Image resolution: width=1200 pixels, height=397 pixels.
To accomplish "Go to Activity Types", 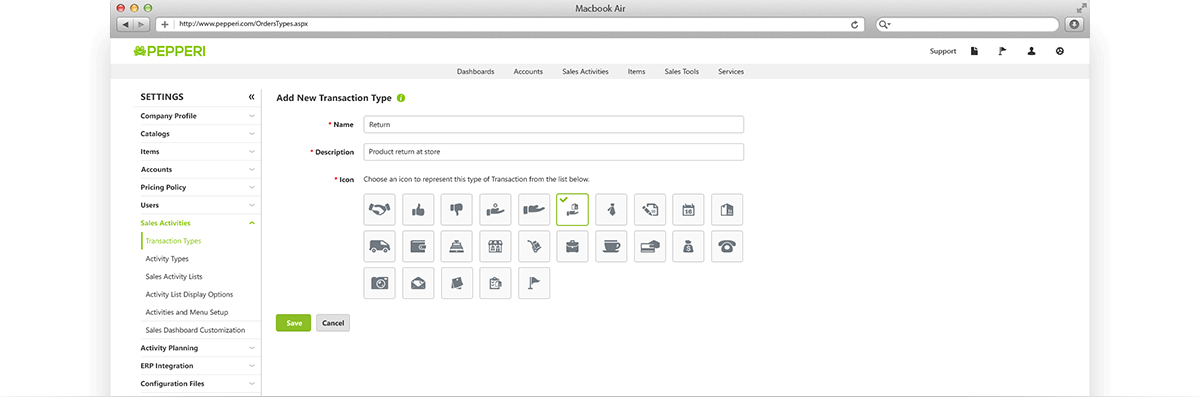I will coord(167,258).
